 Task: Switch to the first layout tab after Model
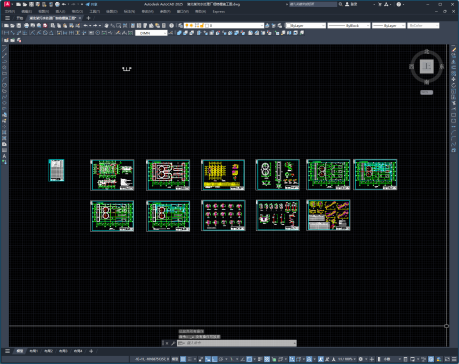33,351
